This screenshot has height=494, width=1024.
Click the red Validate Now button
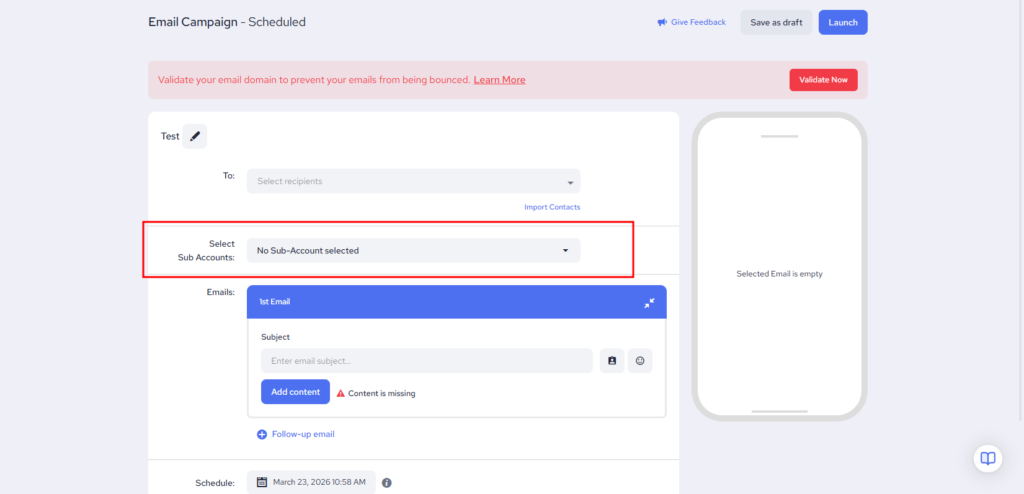point(823,80)
